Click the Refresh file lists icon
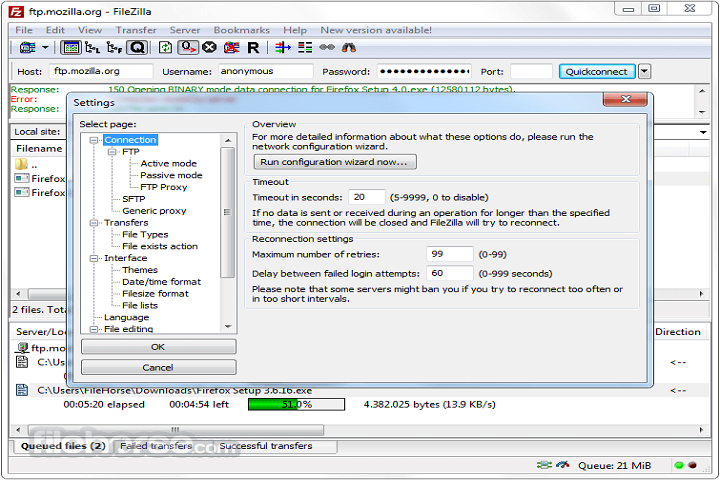This screenshot has width=720, height=480. 165,47
